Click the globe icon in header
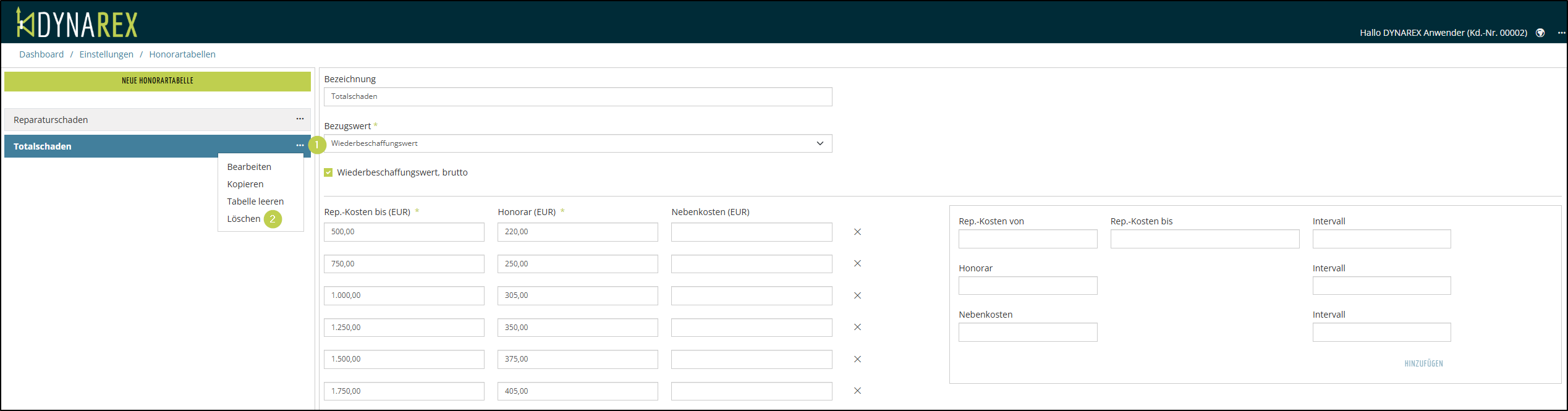Image resolution: width=1568 pixels, height=411 pixels. (1540, 33)
